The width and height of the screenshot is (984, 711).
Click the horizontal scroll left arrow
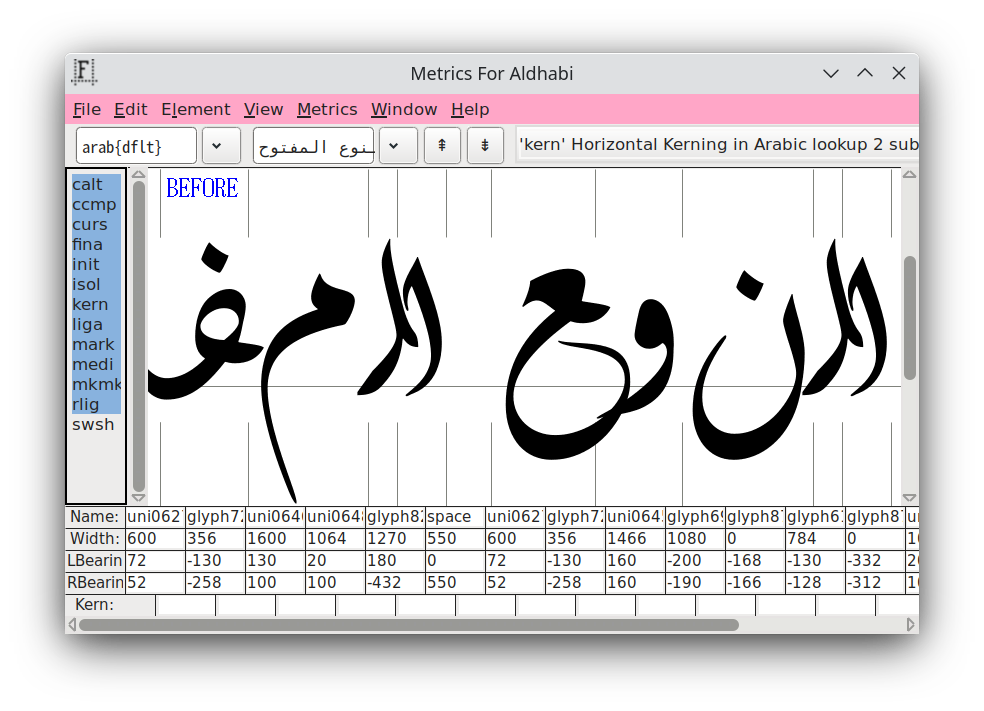72,625
